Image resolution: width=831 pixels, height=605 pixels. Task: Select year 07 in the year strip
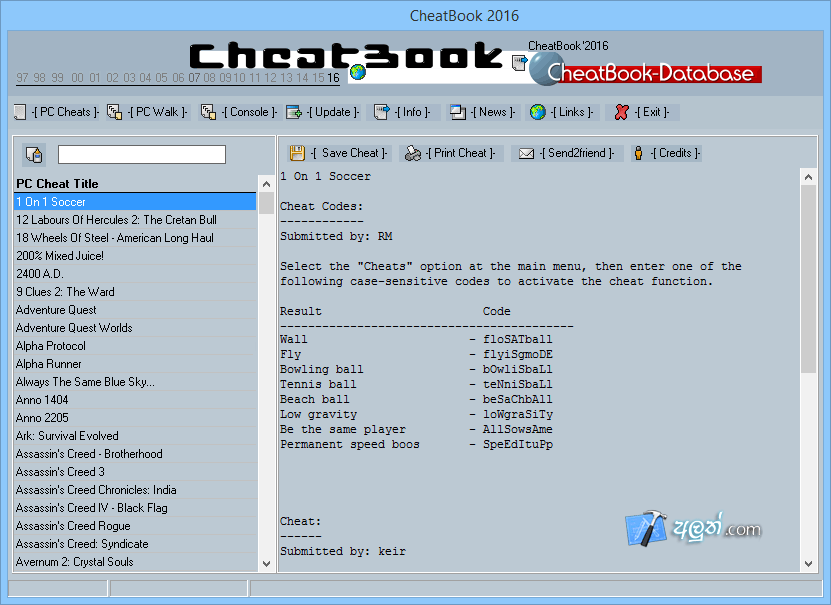pyautogui.click(x=195, y=78)
